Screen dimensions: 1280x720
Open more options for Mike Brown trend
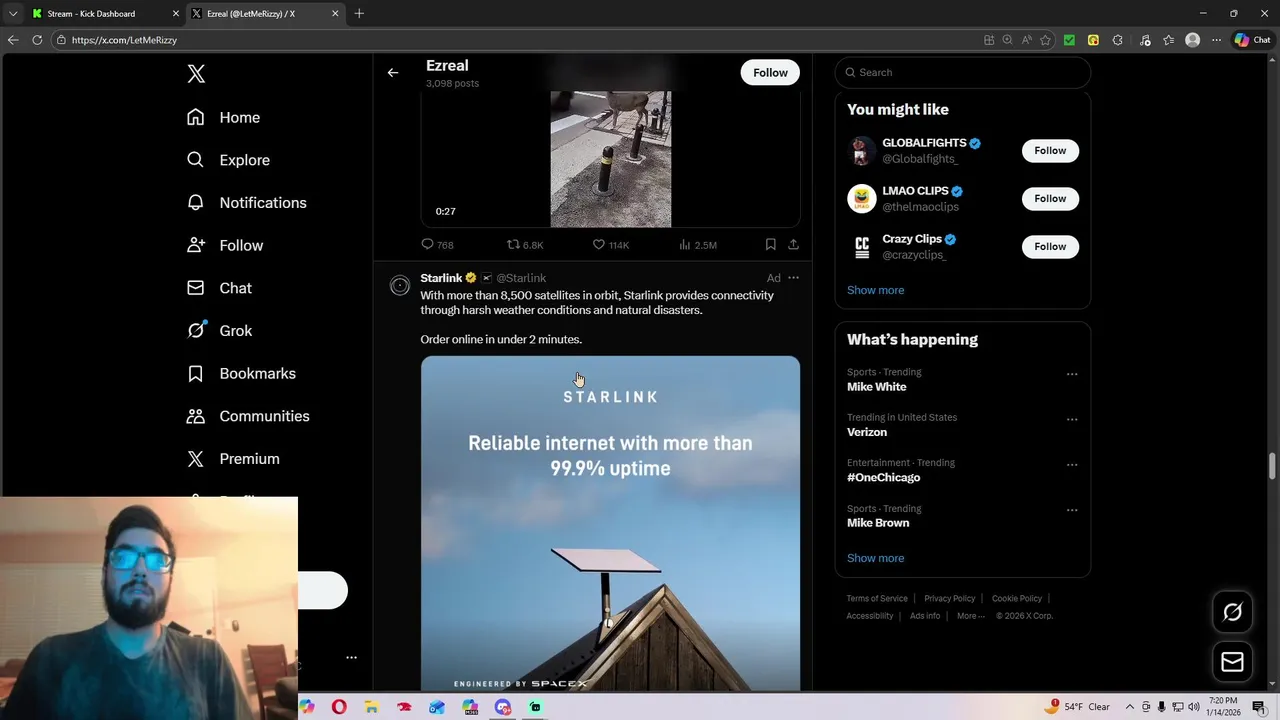(x=1072, y=510)
